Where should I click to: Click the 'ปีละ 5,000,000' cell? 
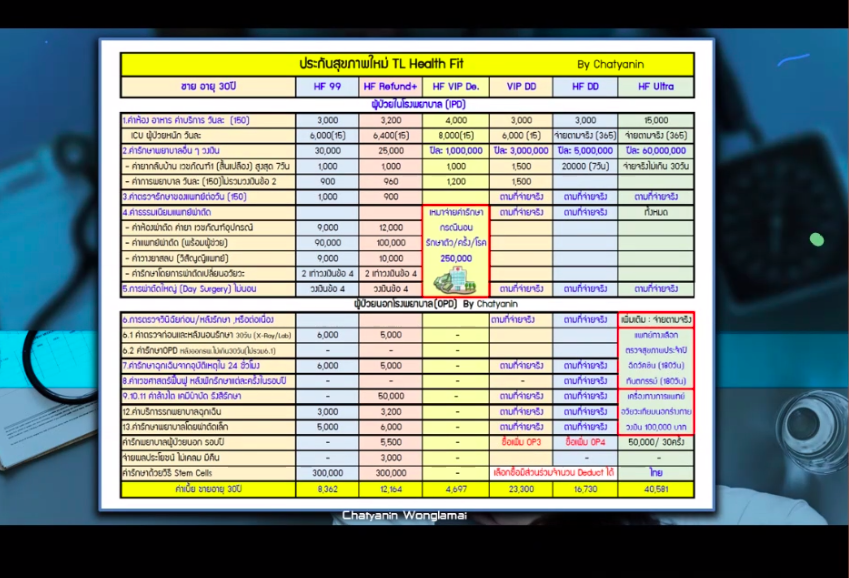pyautogui.click(x=585, y=151)
